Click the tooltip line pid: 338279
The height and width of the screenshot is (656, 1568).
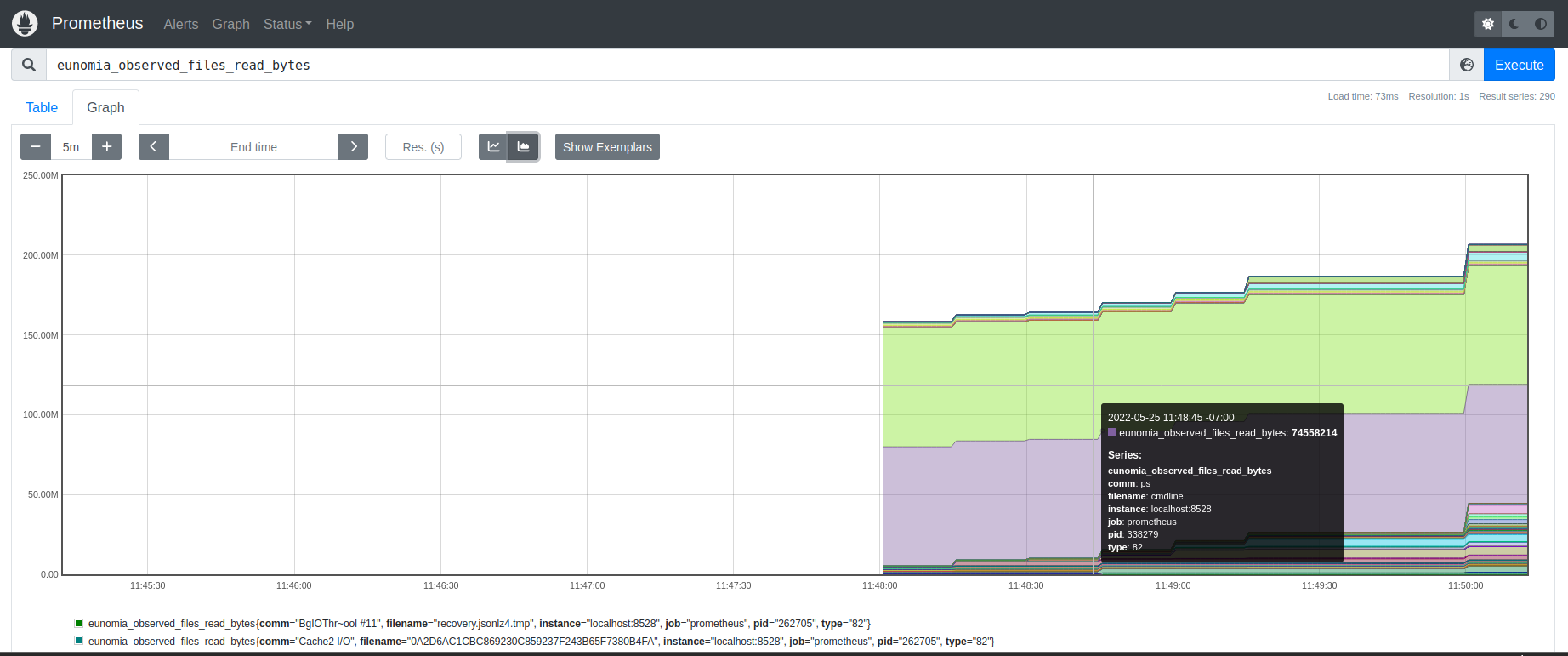pos(1133,534)
